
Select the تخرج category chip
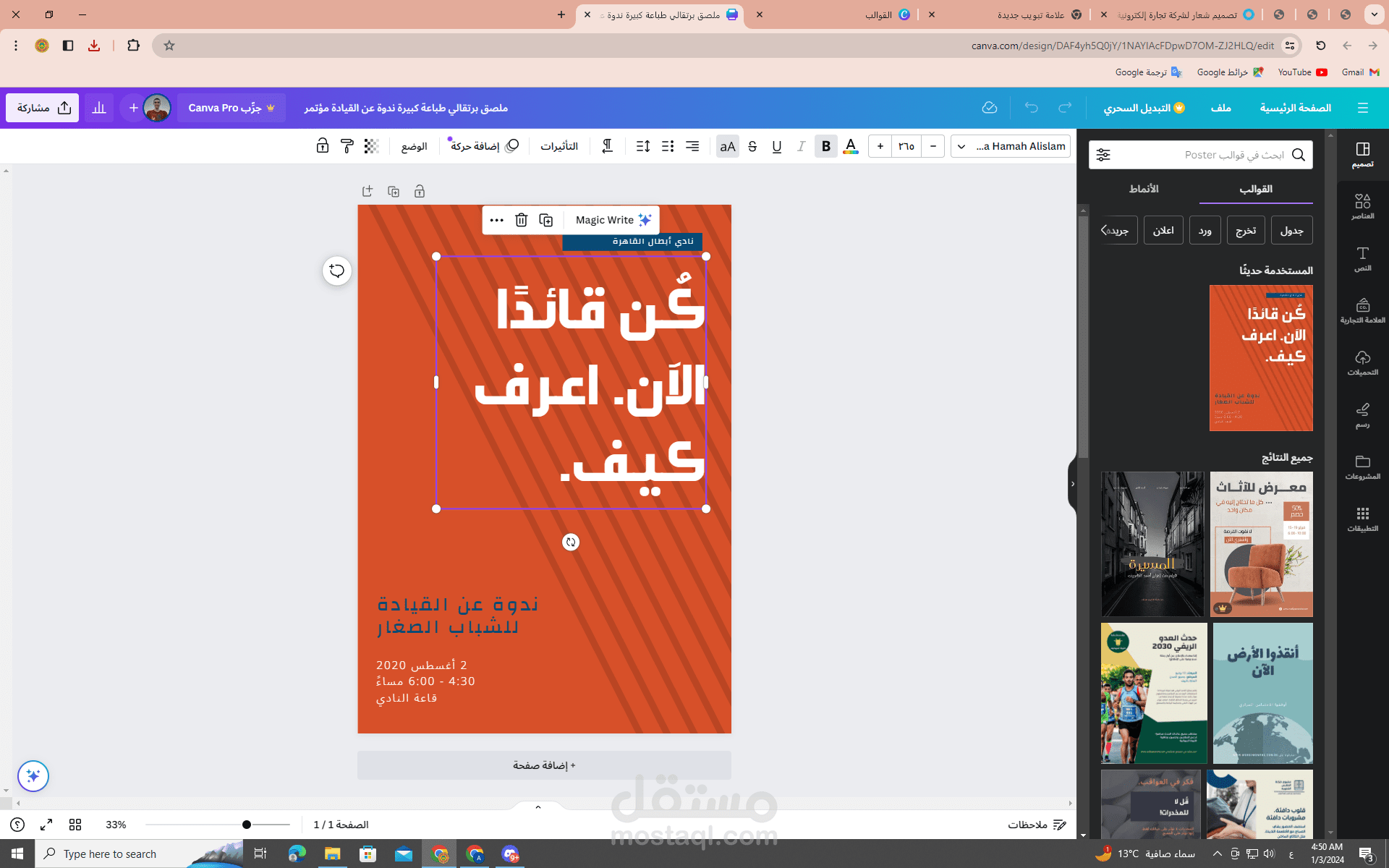pyautogui.click(x=1246, y=230)
